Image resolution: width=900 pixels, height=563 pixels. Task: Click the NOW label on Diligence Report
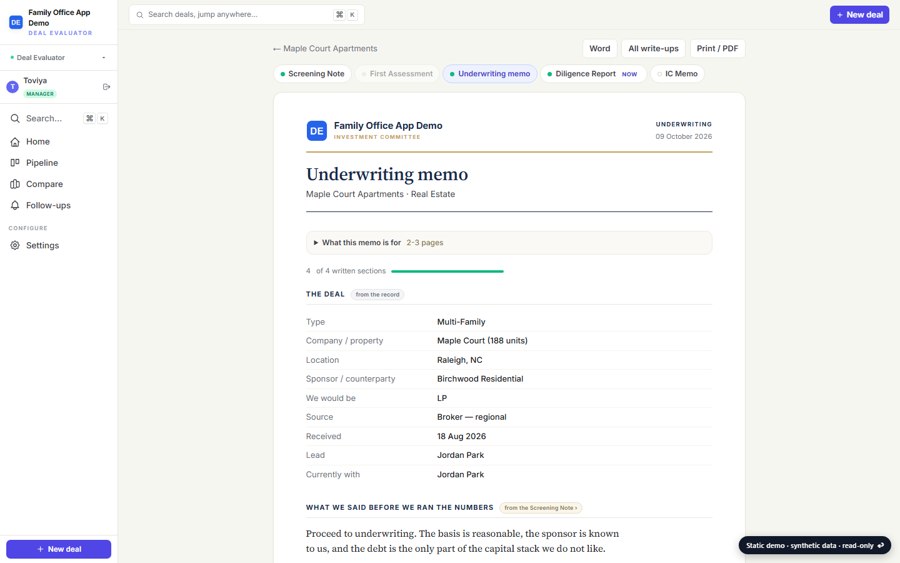[x=630, y=74]
